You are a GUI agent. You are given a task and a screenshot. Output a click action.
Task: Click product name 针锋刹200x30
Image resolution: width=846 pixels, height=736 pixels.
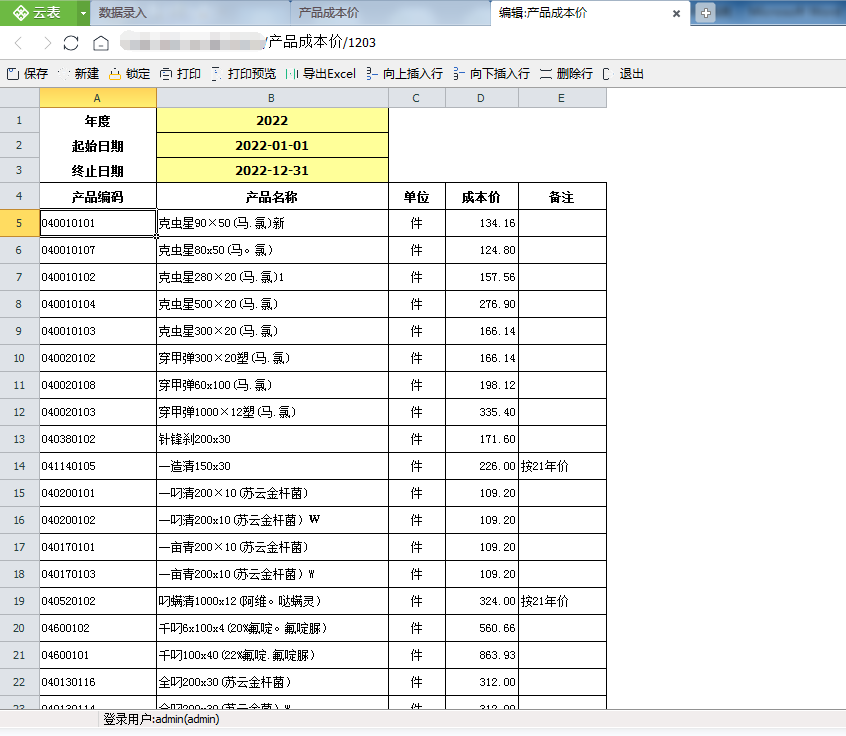click(x=272, y=439)
